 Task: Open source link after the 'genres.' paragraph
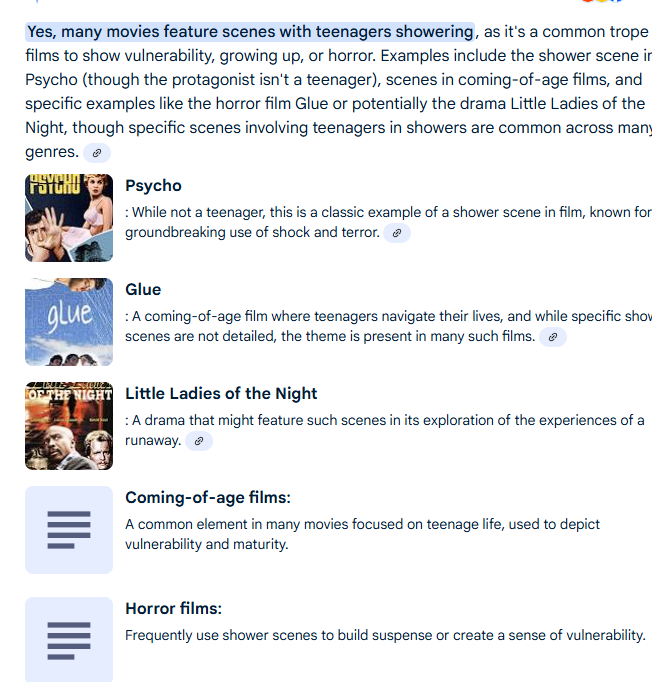click(x=97, y=153)
